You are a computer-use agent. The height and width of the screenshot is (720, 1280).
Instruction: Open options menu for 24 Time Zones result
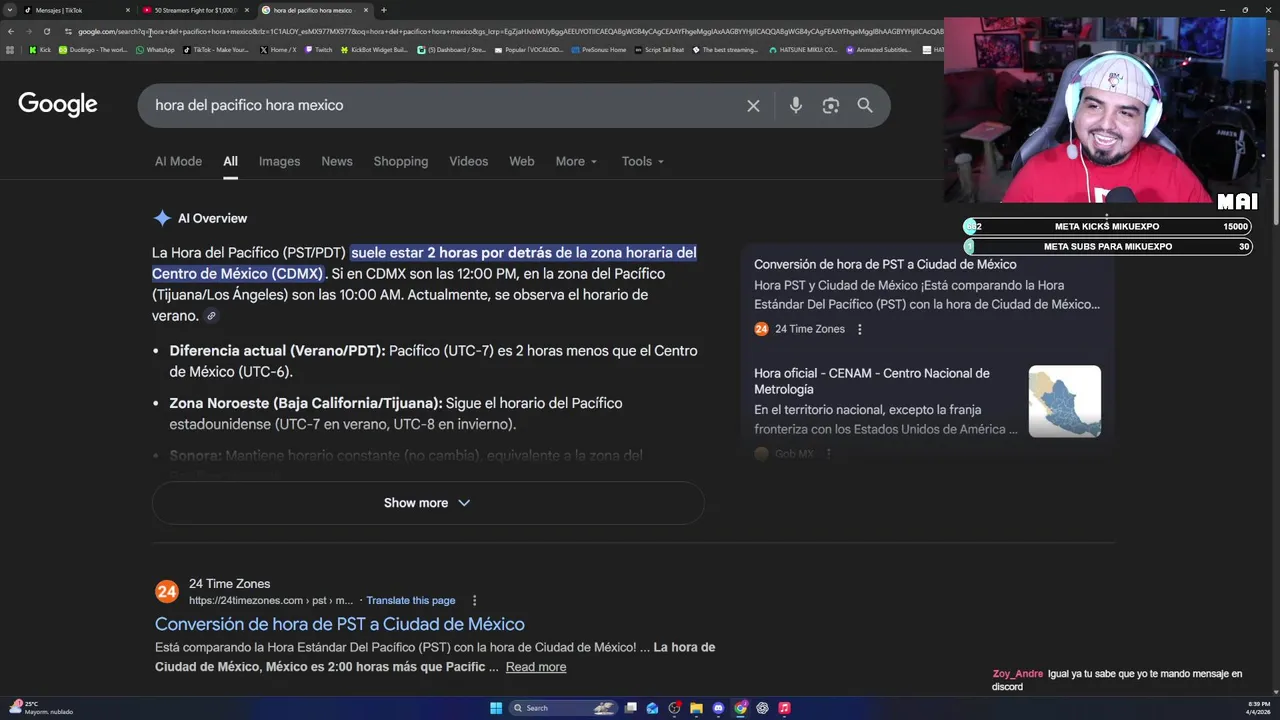[475, 600]
